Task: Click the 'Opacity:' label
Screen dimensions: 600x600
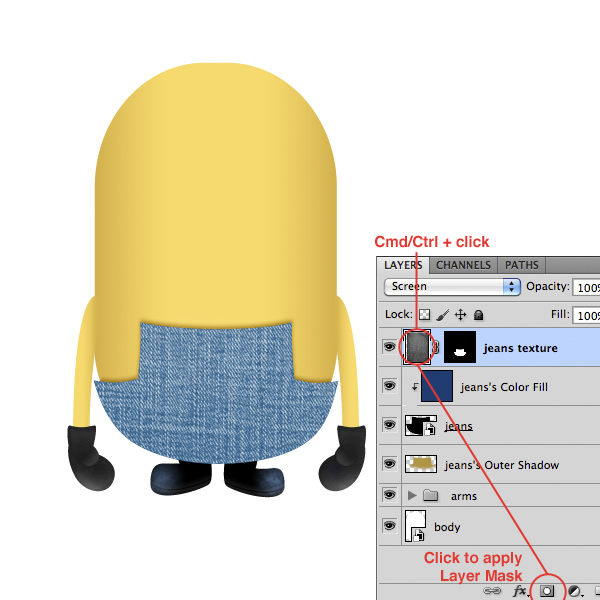Action: (548, 287)
